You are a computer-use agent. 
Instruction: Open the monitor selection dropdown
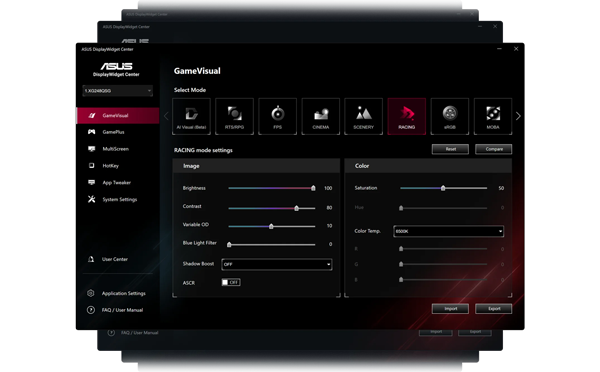pyautogui.click(x=117, y=91)
